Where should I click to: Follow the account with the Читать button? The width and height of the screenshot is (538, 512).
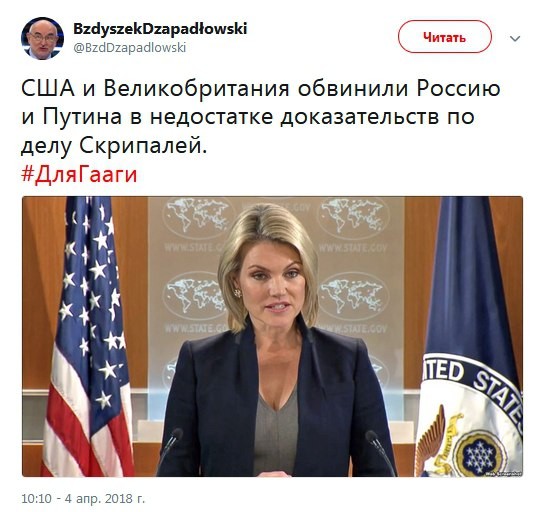(445, 37)
